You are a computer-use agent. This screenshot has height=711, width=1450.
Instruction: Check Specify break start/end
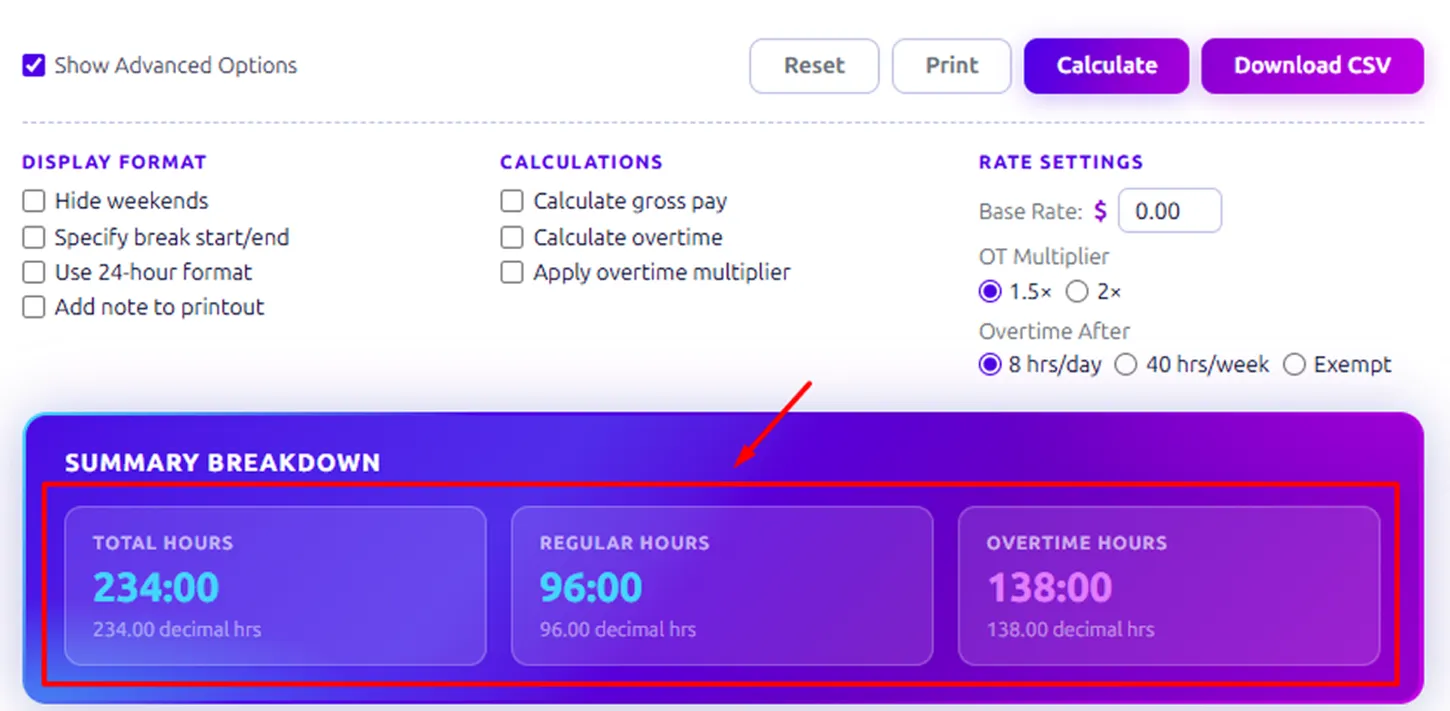pos(33,237)
